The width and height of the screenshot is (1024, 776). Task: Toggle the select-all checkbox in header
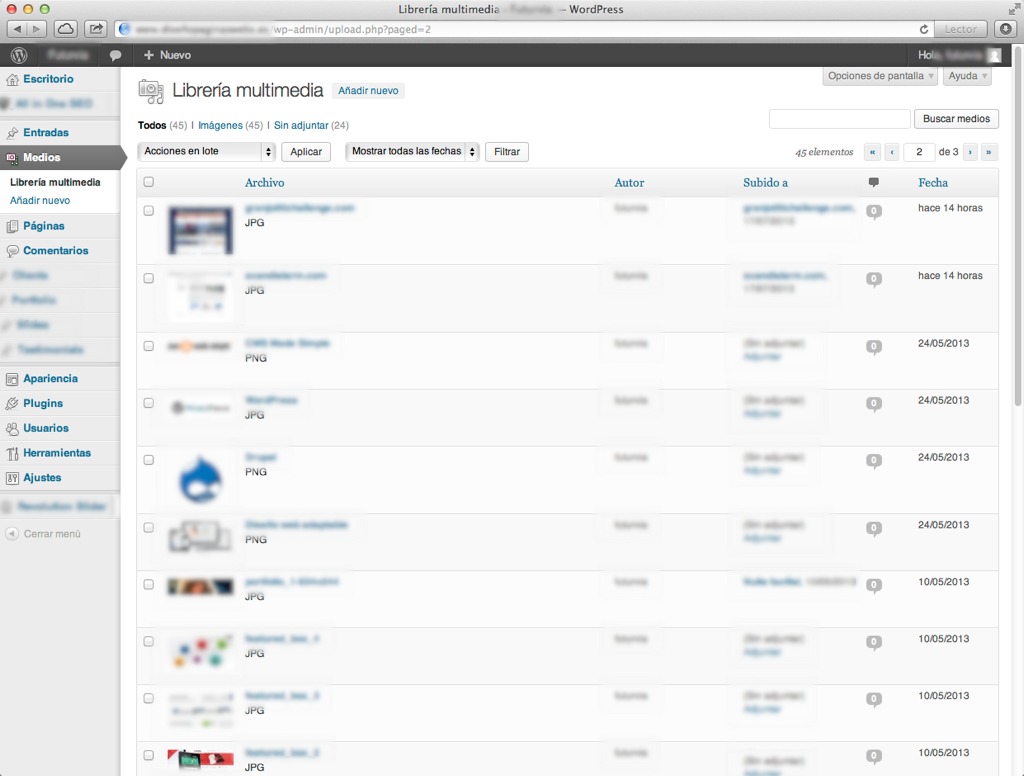[x=149, y=182]
